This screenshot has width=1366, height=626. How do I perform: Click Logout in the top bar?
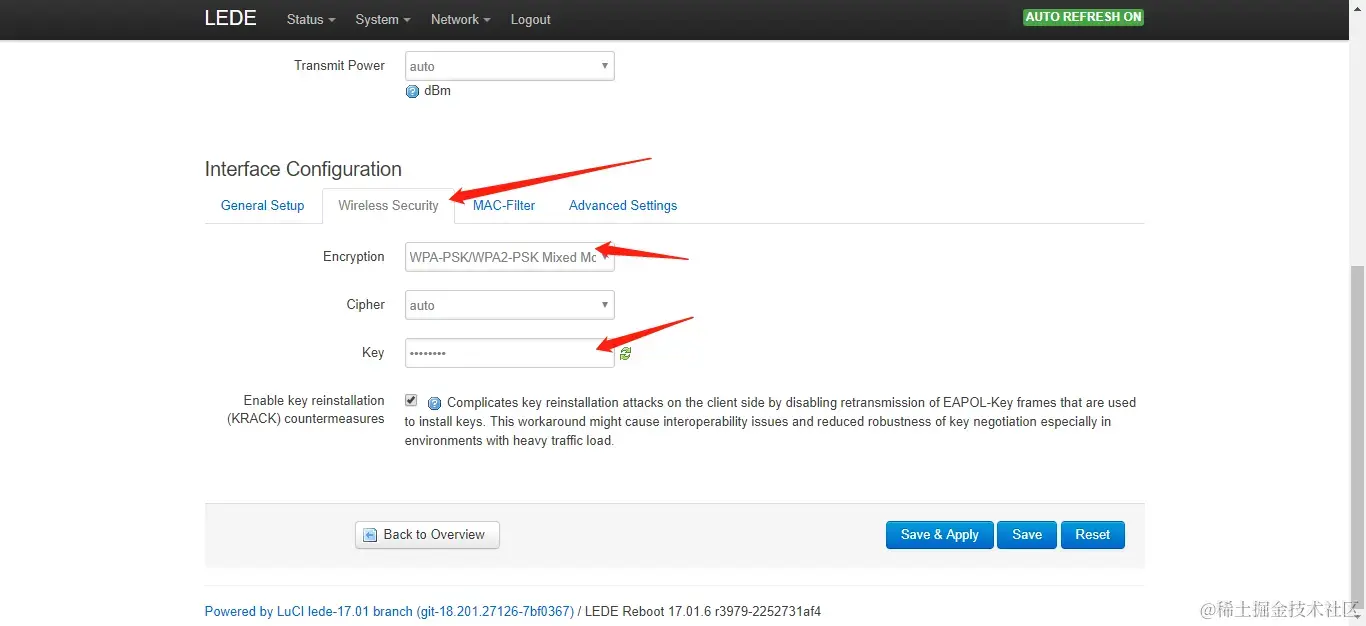(x=530, y=19)
